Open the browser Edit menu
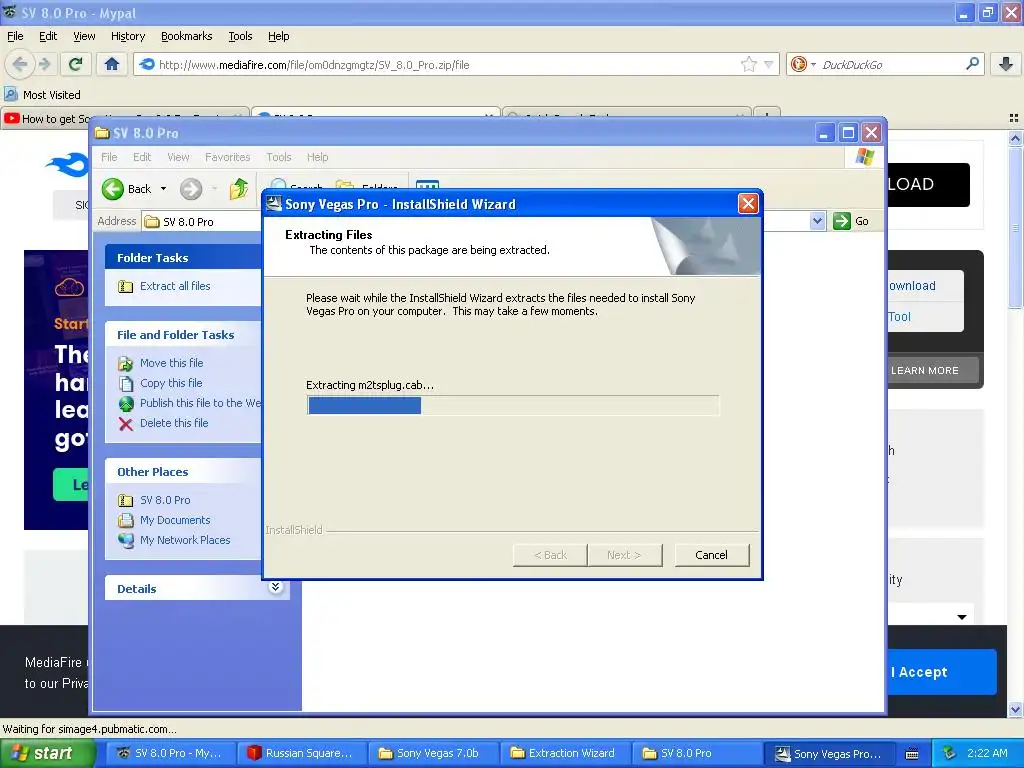Screen dimensions: 1024x768 click(48, 36)
